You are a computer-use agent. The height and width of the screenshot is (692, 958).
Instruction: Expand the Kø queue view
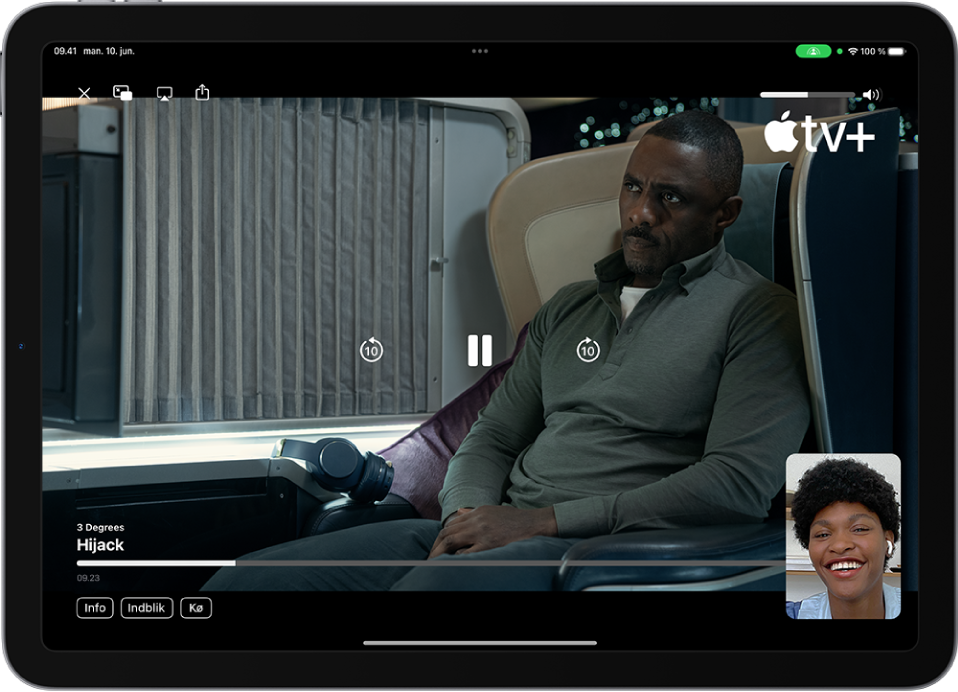[195, 608]
